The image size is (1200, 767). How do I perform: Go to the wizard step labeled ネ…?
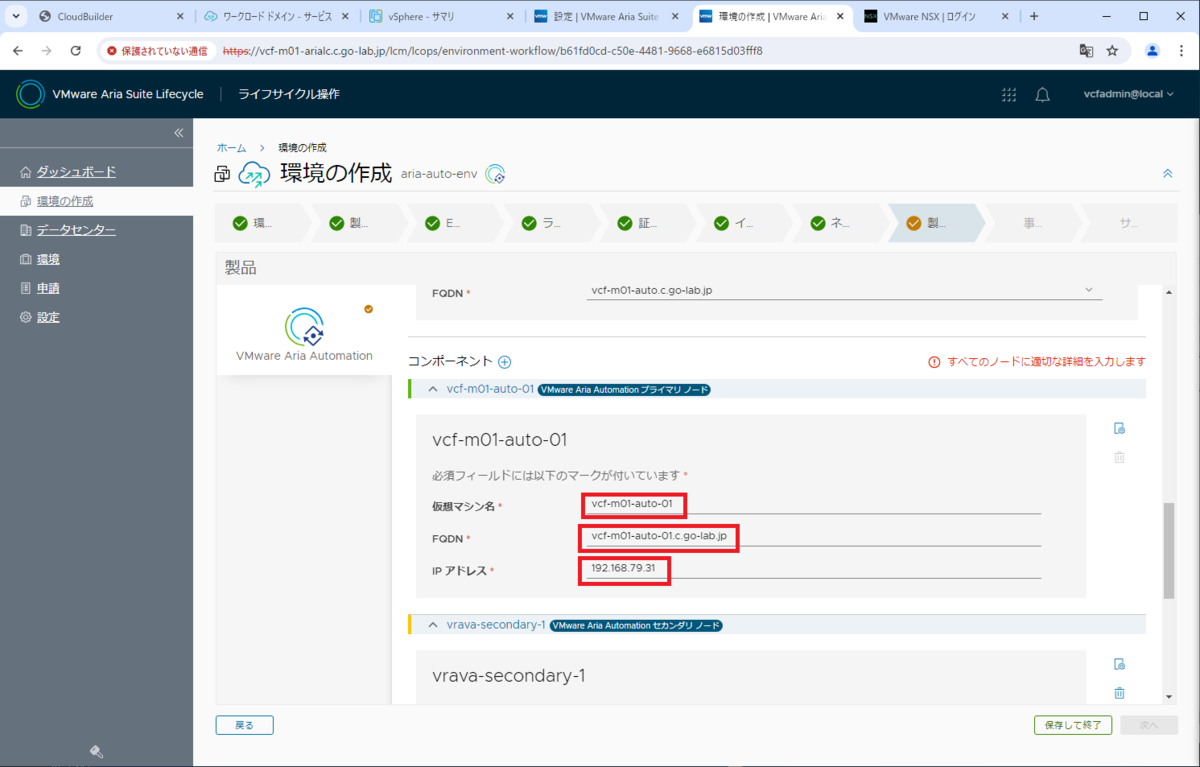(x=838, y=223)
